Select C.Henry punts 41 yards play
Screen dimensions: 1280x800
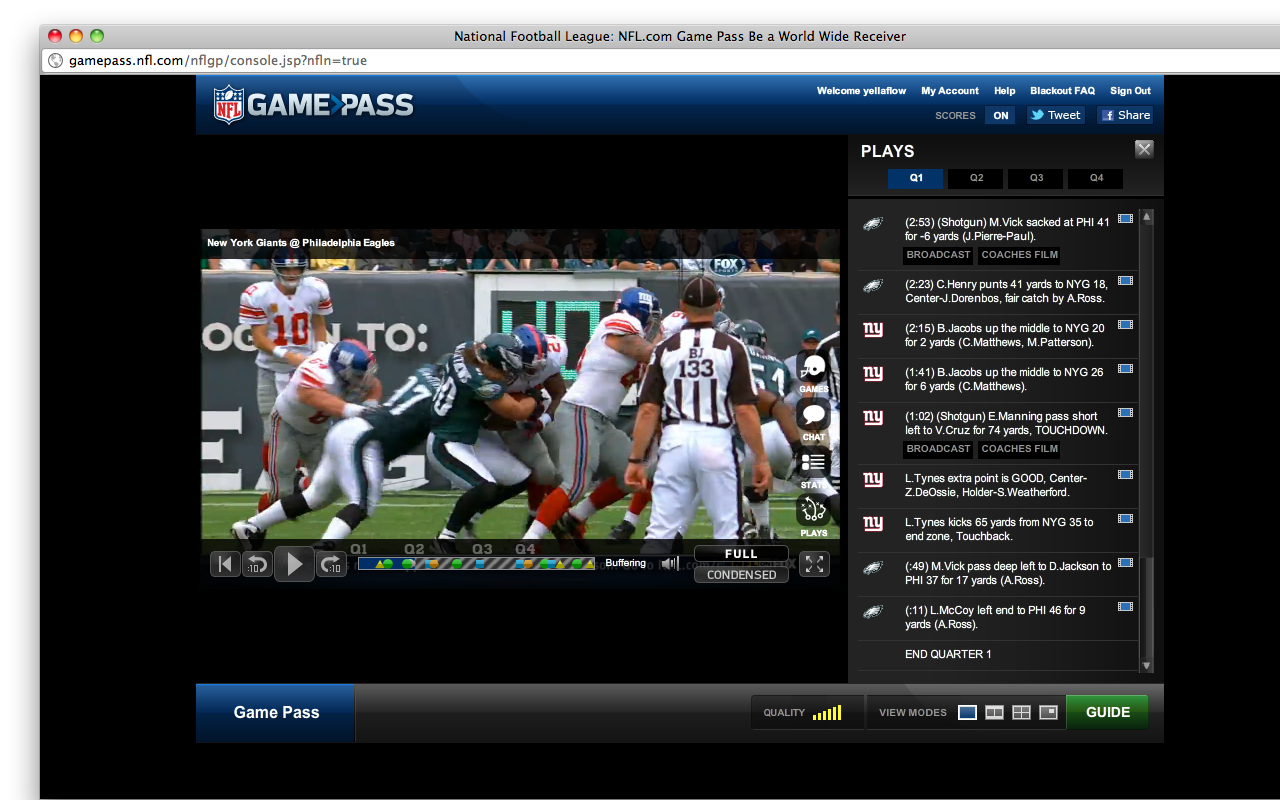998,292
